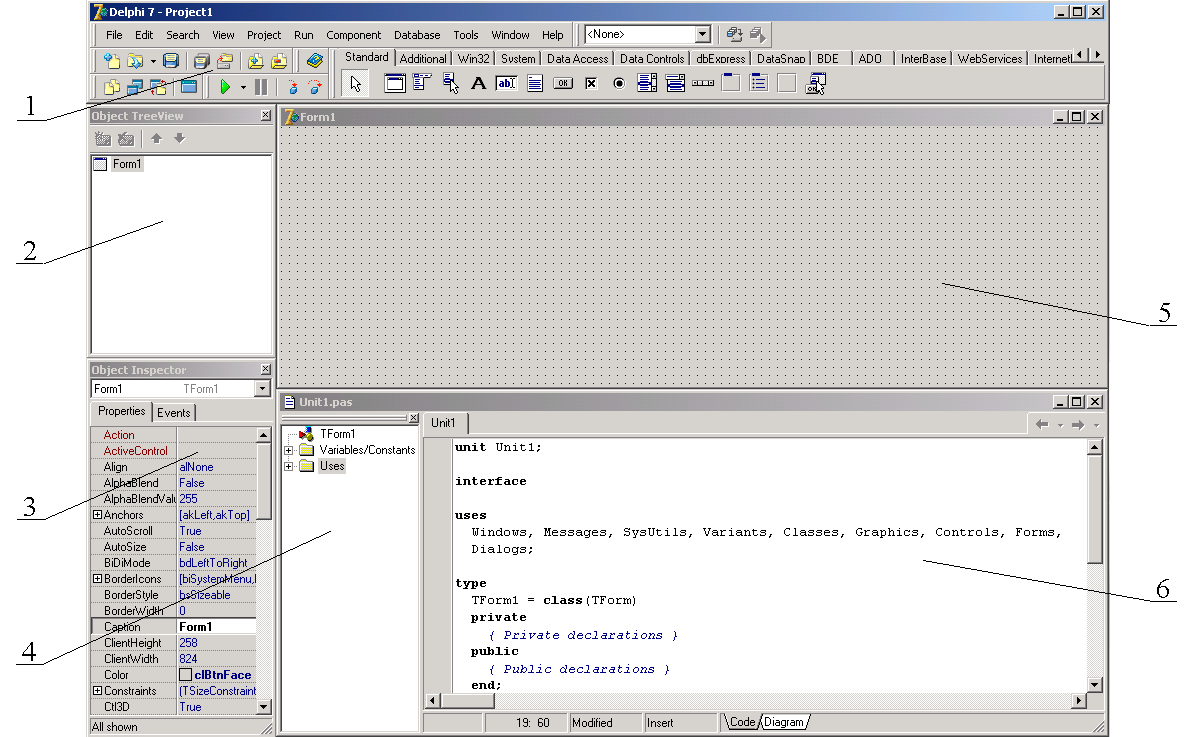Viewport: 1200px width, 737px height.
Task: Click the Caption value field Form1
Action: pos(216,627)
